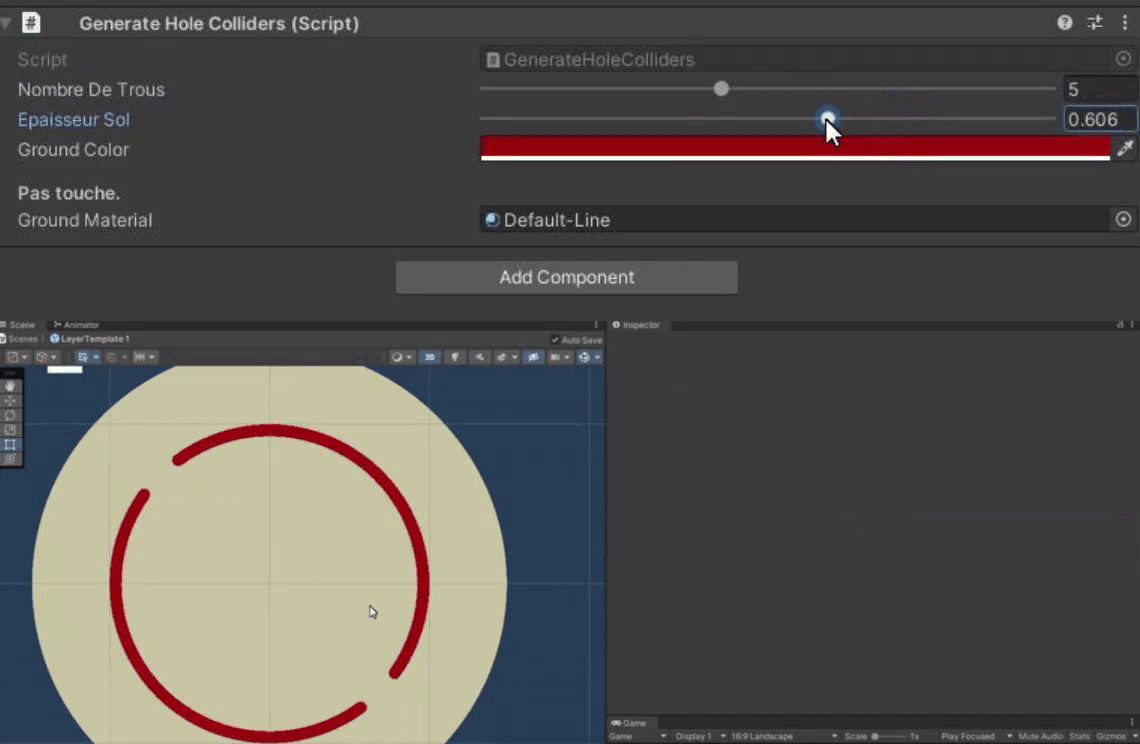The height and width of the screenshot is (744, 1140).
Task: Select the Transform tool
Action: 10,459
